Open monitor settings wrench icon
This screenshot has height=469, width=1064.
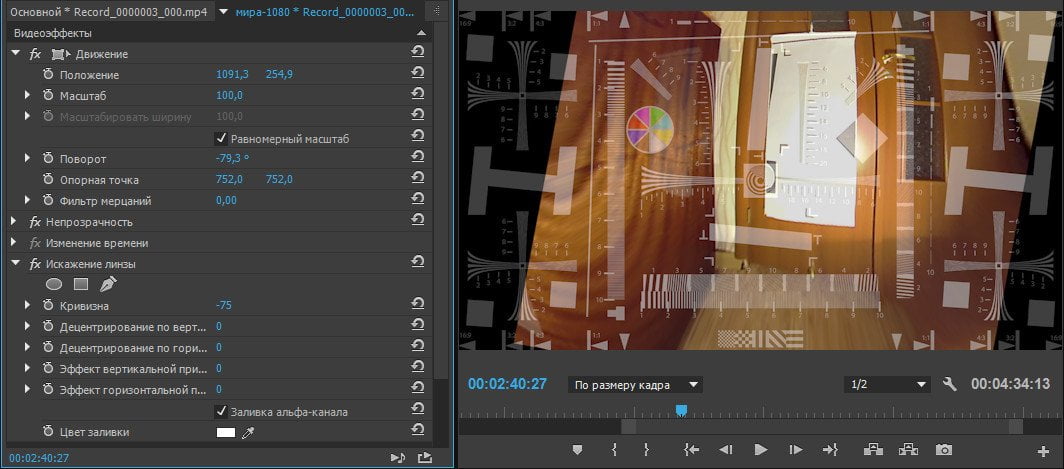tap(950, 384)
